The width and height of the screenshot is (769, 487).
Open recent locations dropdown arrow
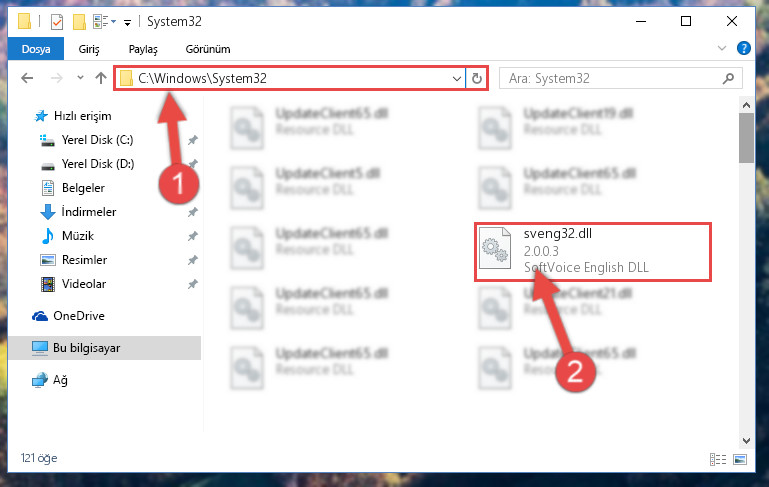(80, 77)
